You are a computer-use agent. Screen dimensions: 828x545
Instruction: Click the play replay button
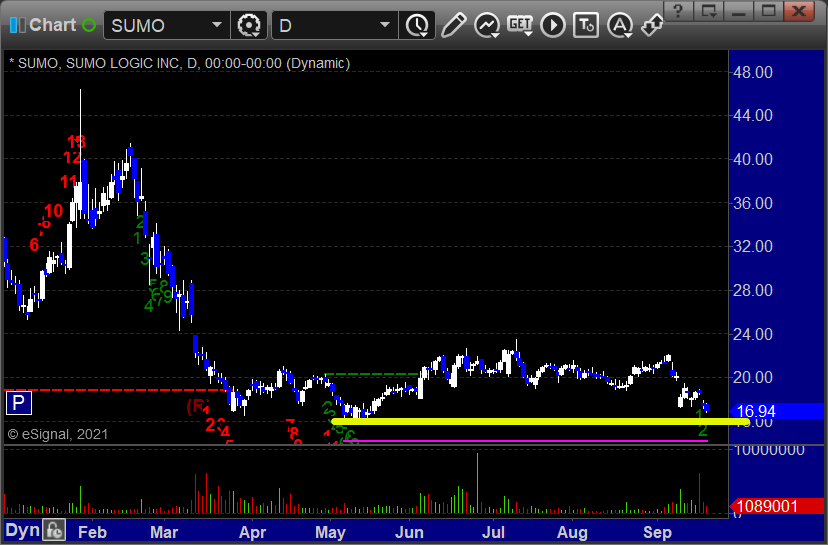tap(553, 25)
